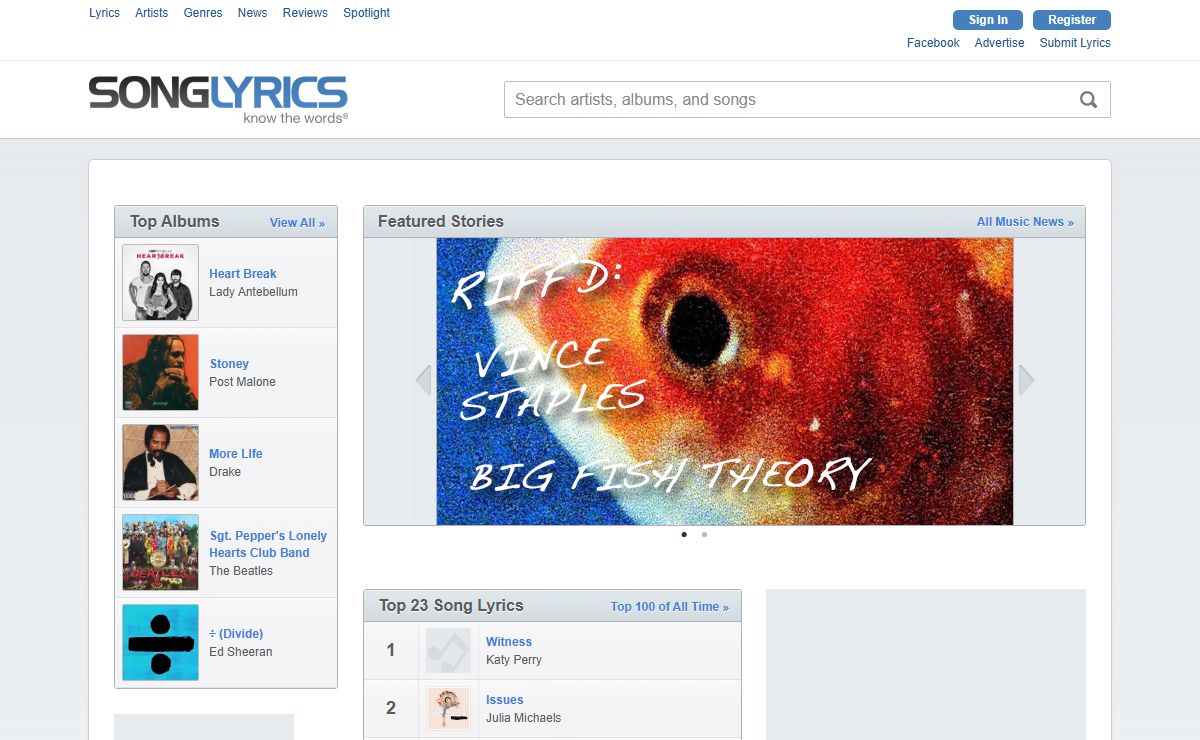Viewport: 1200px width, 740px height.
Task: Open the Issues song link
Action: pos(505,700)
